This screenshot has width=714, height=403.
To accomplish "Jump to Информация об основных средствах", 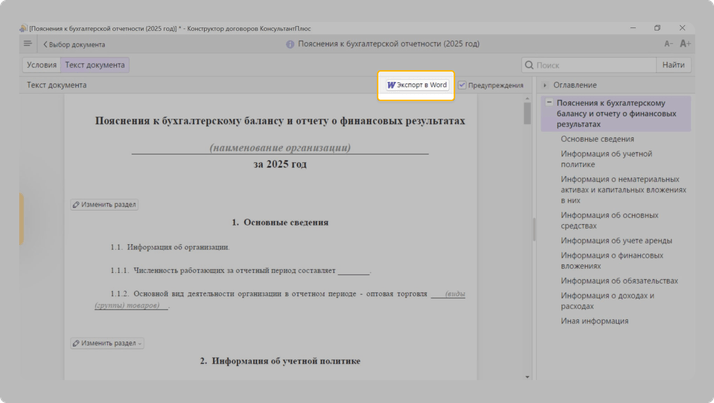I will click(x=609, y=220).
